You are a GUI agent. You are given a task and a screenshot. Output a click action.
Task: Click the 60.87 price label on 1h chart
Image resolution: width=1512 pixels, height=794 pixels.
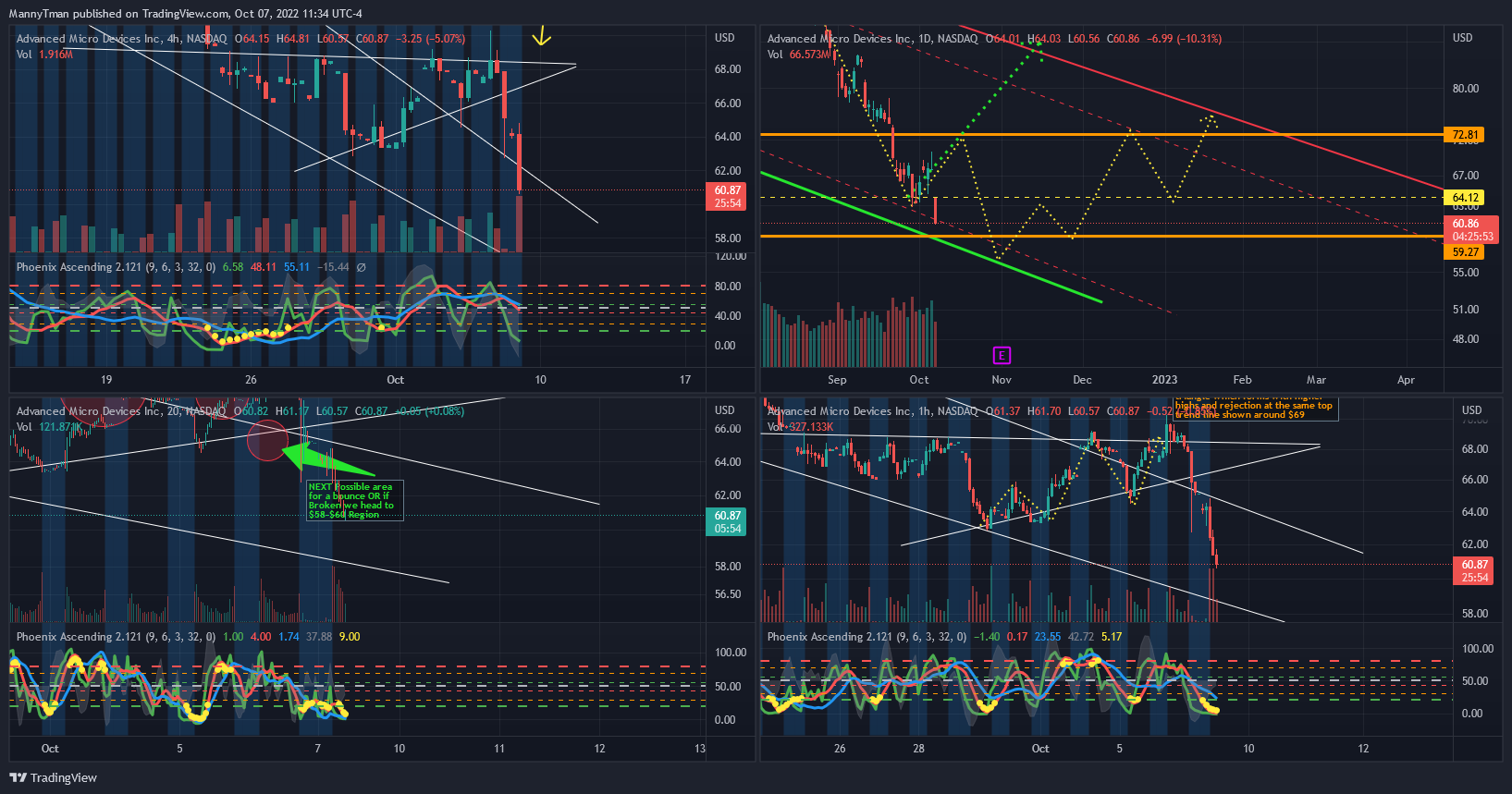(x=1474, y=571)
